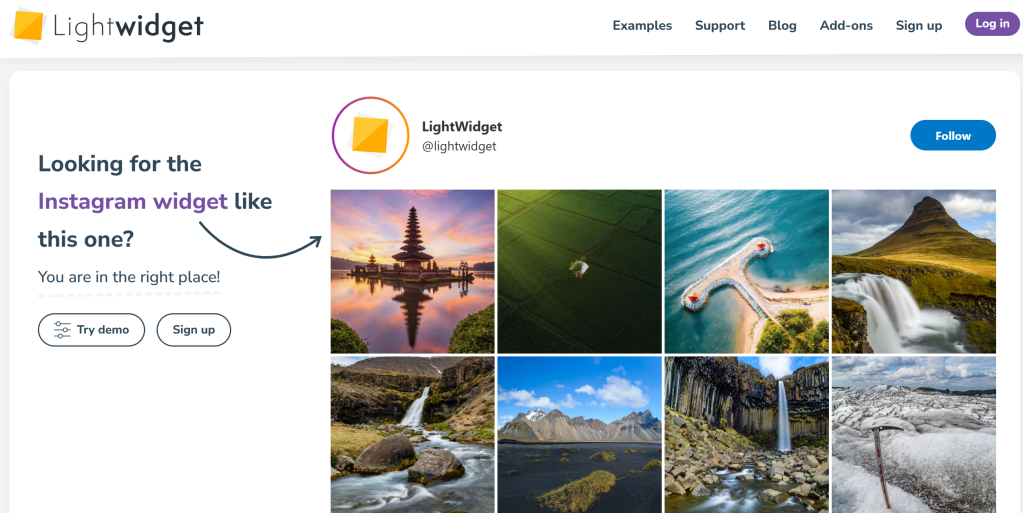Click Sign up in the top navigation

(x=919, y=25)
